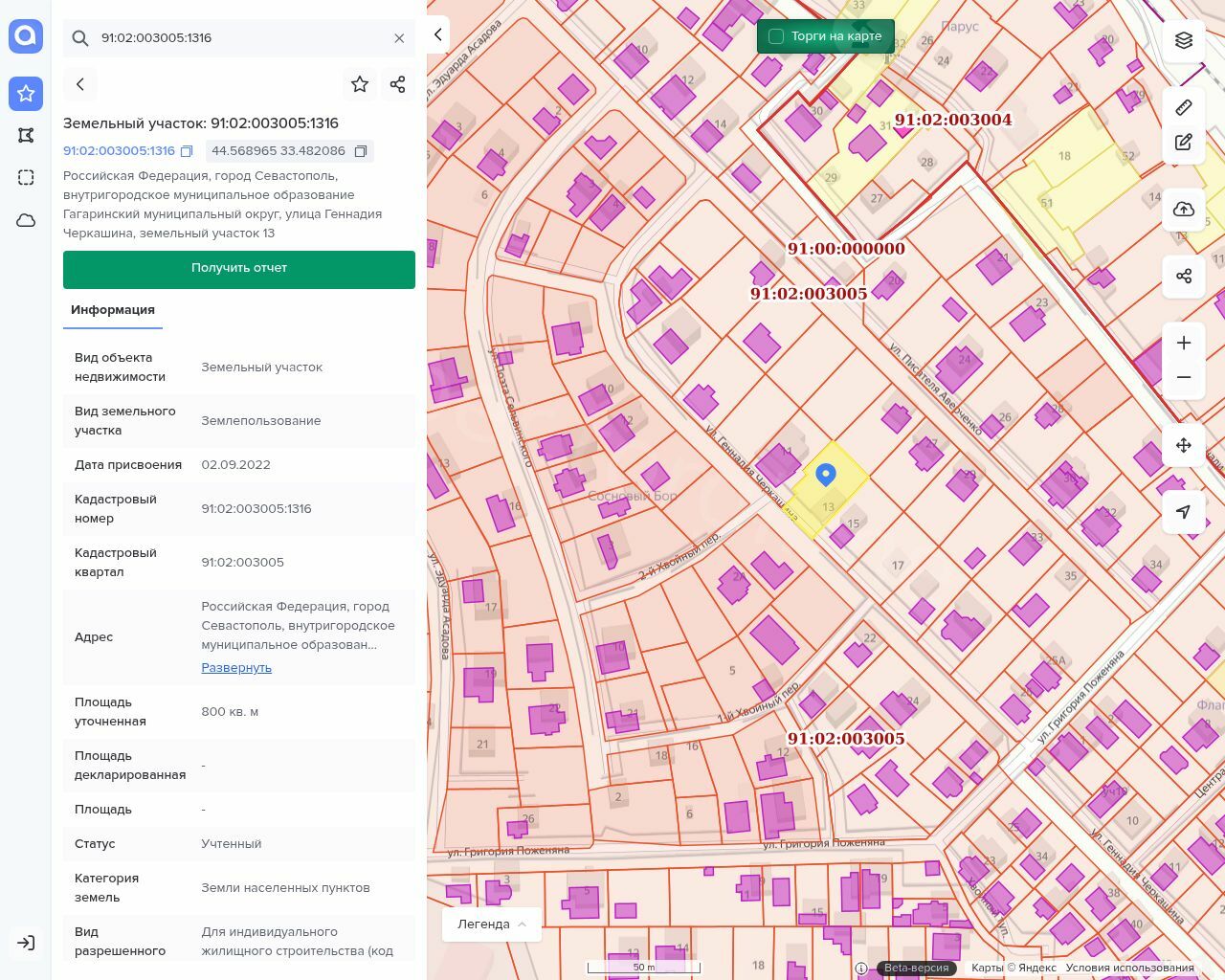The image size is (1225, 980).
Task: Clear the search field text
Action: click(x=399, y=38)
